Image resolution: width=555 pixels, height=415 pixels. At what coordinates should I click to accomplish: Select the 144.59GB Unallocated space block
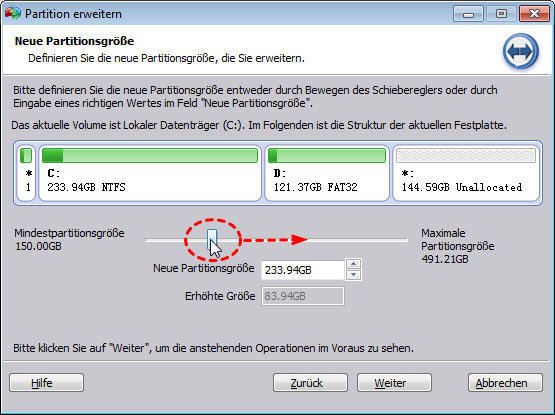[466, 173]
